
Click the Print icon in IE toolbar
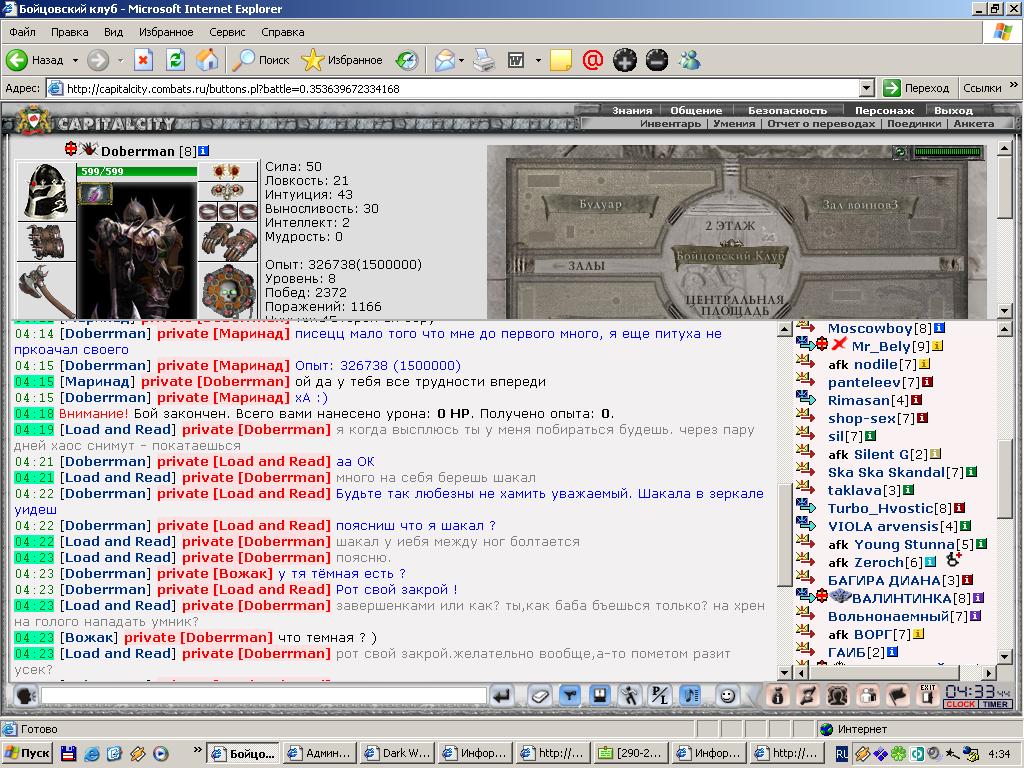click(484, 60)
